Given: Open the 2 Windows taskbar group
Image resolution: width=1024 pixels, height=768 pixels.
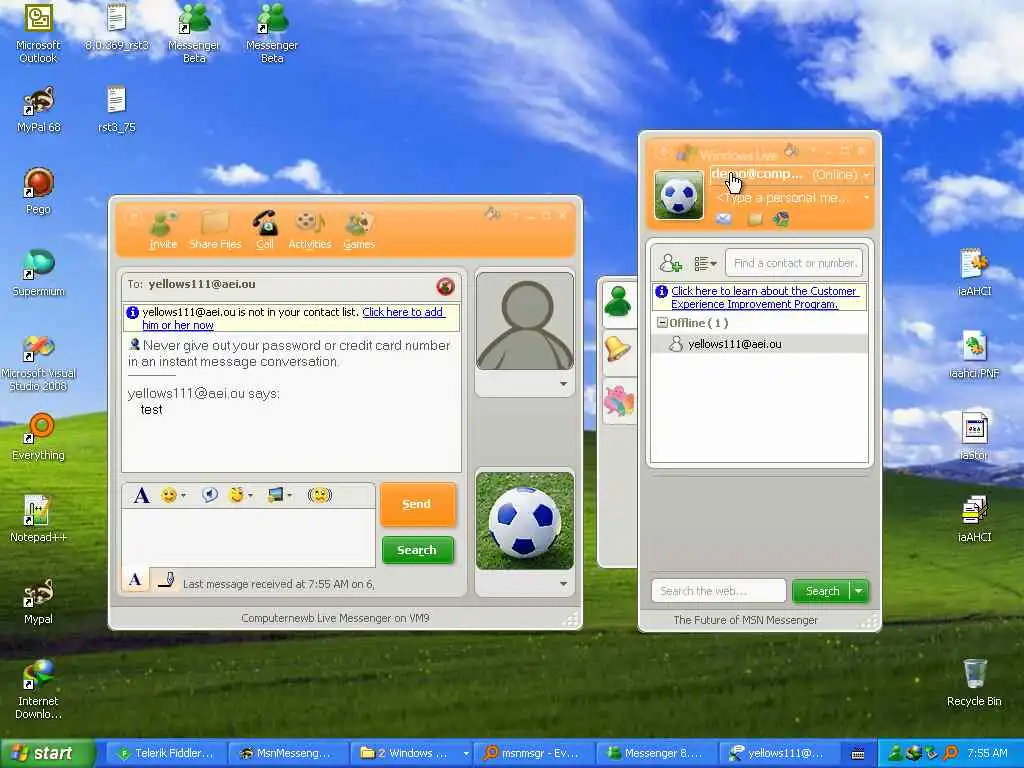Looking at the screenshot, I should pos(412,753).
